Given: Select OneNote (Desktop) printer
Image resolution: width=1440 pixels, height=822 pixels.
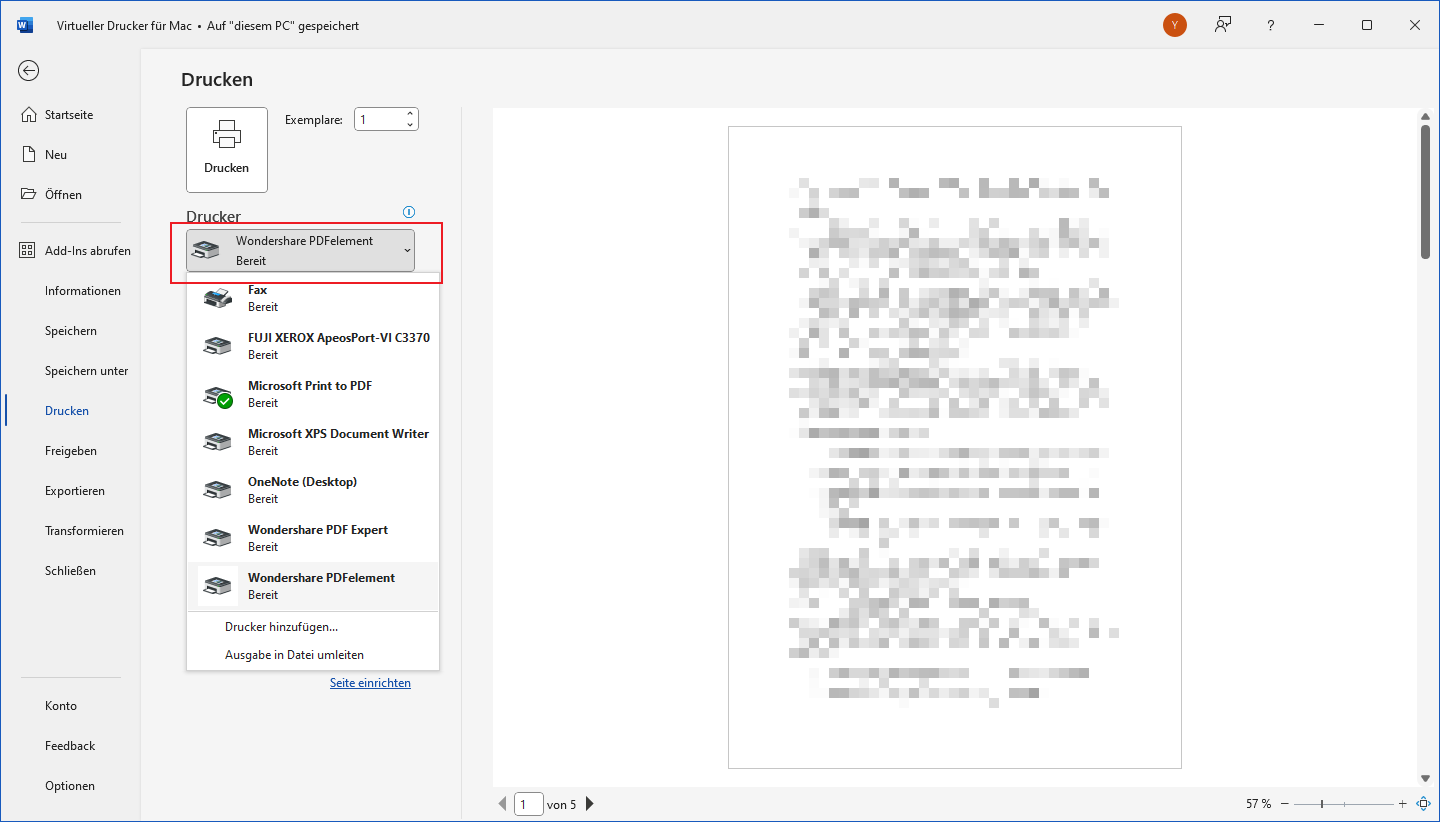Looking at the screenshot, I should coord(313,490).
